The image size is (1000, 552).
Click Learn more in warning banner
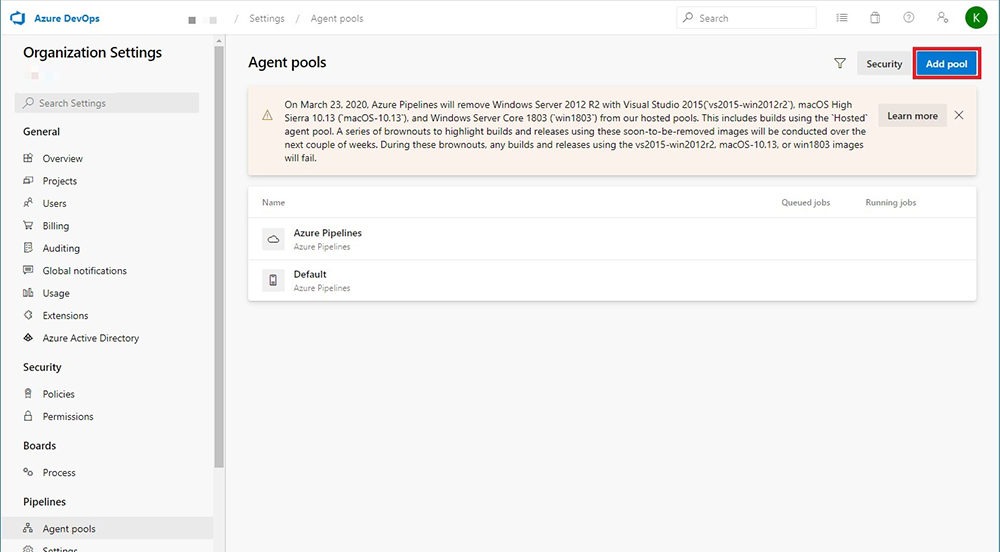(912, 115)
